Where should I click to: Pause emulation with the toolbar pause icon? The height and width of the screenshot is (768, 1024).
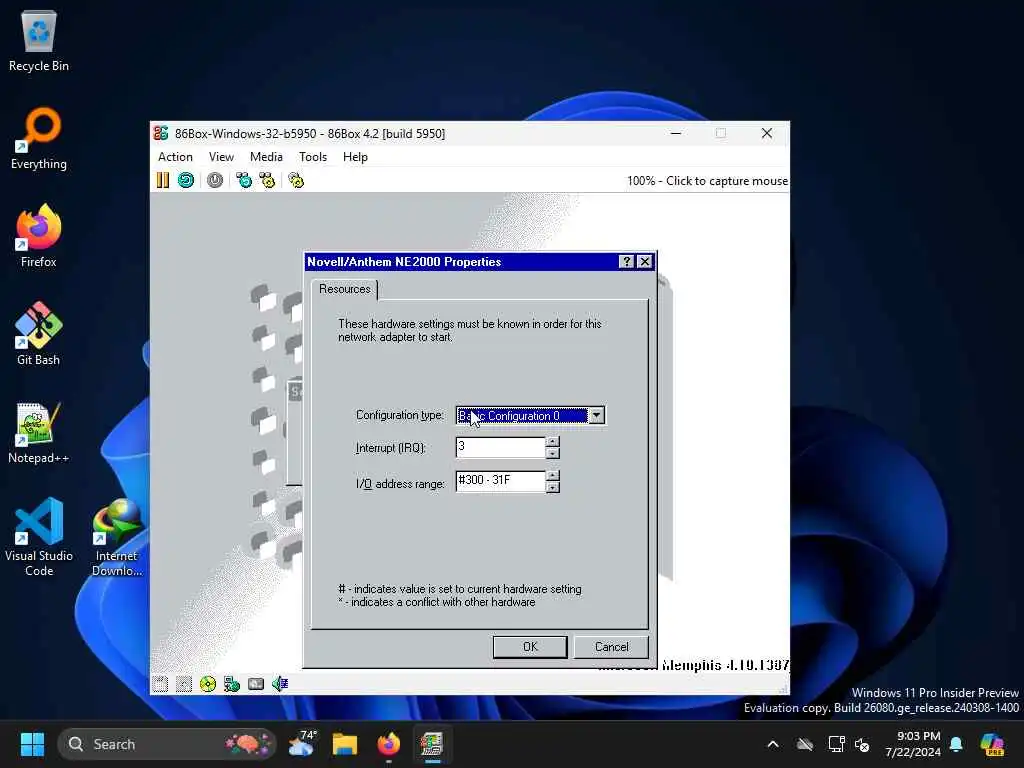[x=163, y=180]
